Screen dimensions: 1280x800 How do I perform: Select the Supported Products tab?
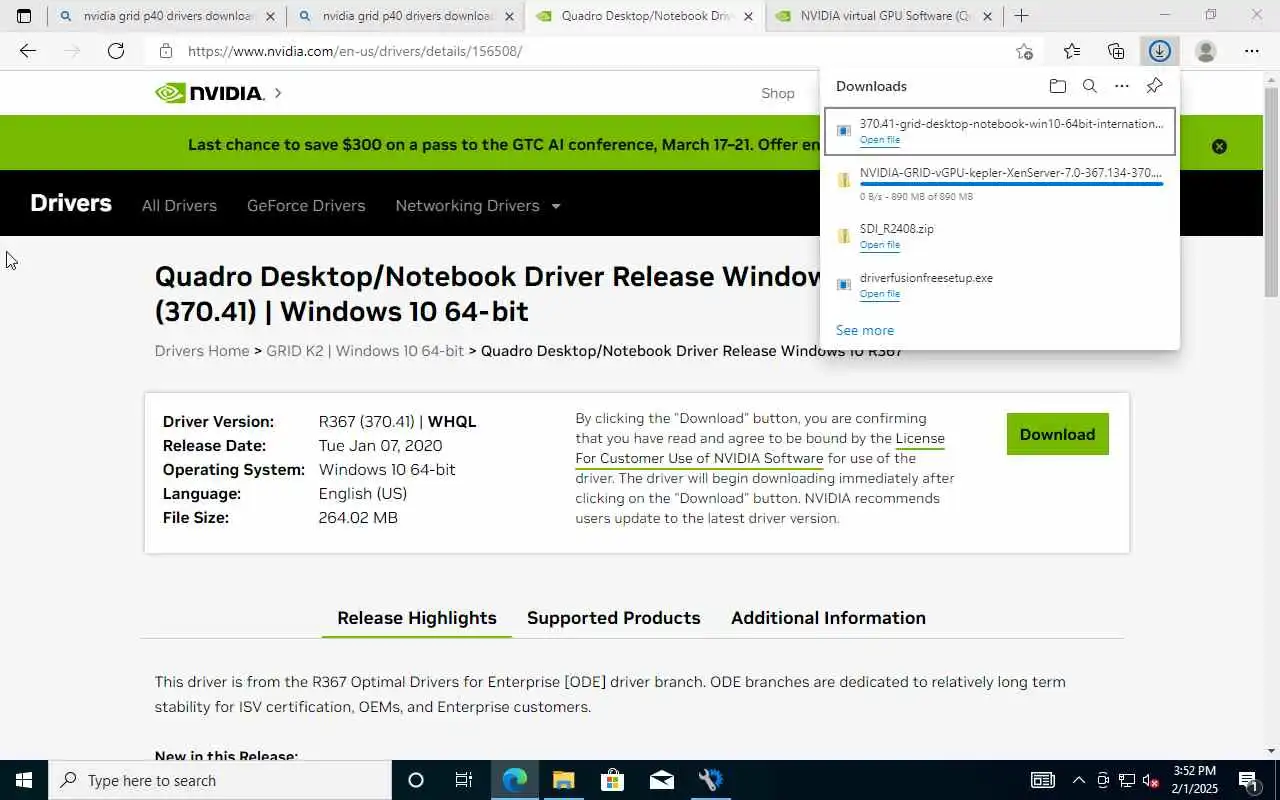point(614,618)
